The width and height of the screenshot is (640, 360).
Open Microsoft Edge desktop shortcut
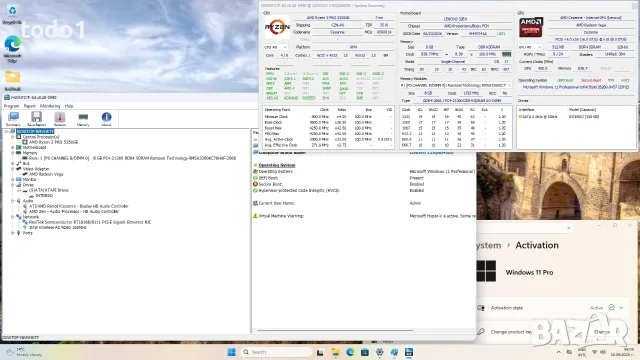pos(12,49)
